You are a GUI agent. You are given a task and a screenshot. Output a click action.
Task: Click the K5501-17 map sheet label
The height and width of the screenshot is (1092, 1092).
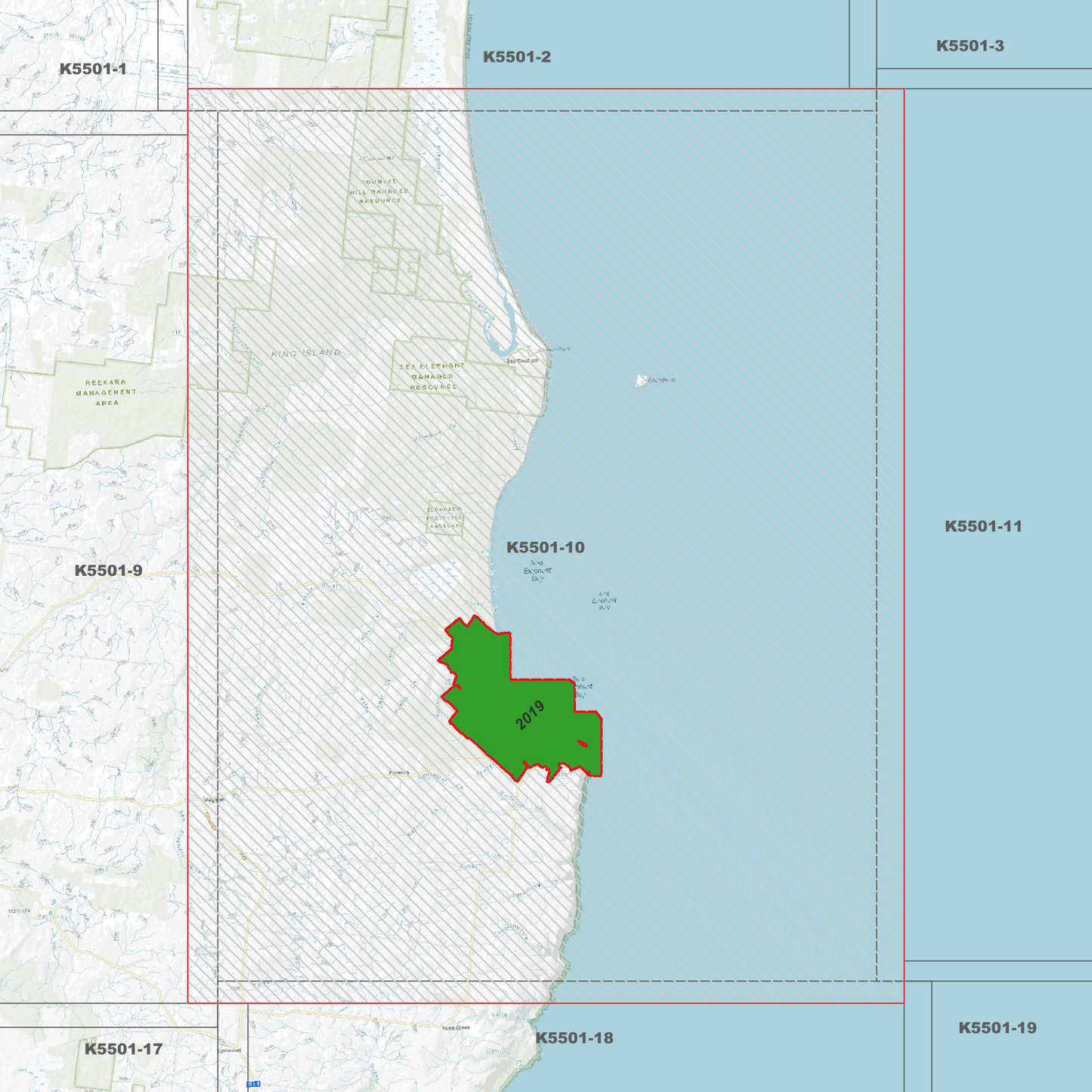pos(123,1049)
